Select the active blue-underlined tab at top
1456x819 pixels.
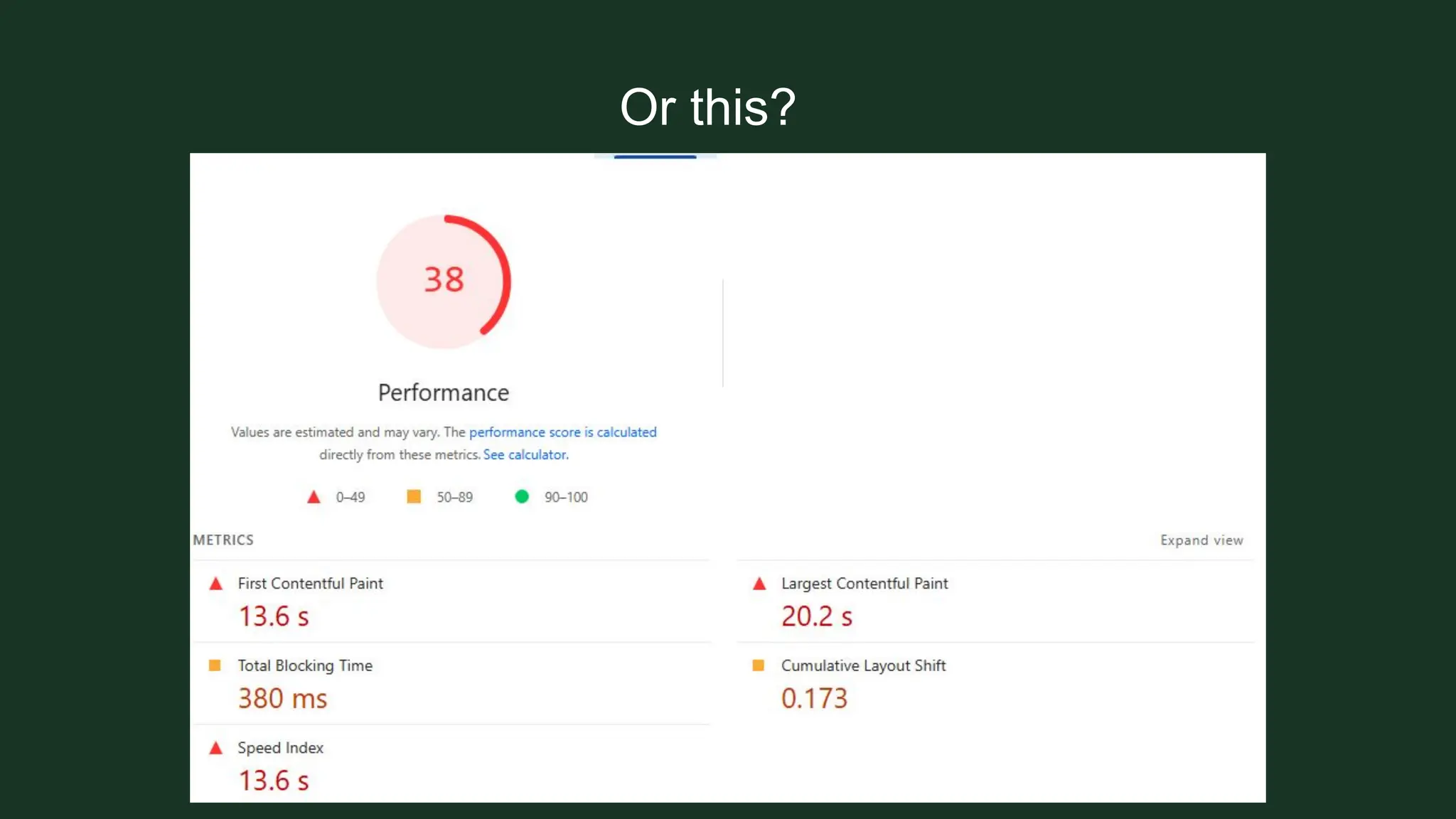click(655, 156)
